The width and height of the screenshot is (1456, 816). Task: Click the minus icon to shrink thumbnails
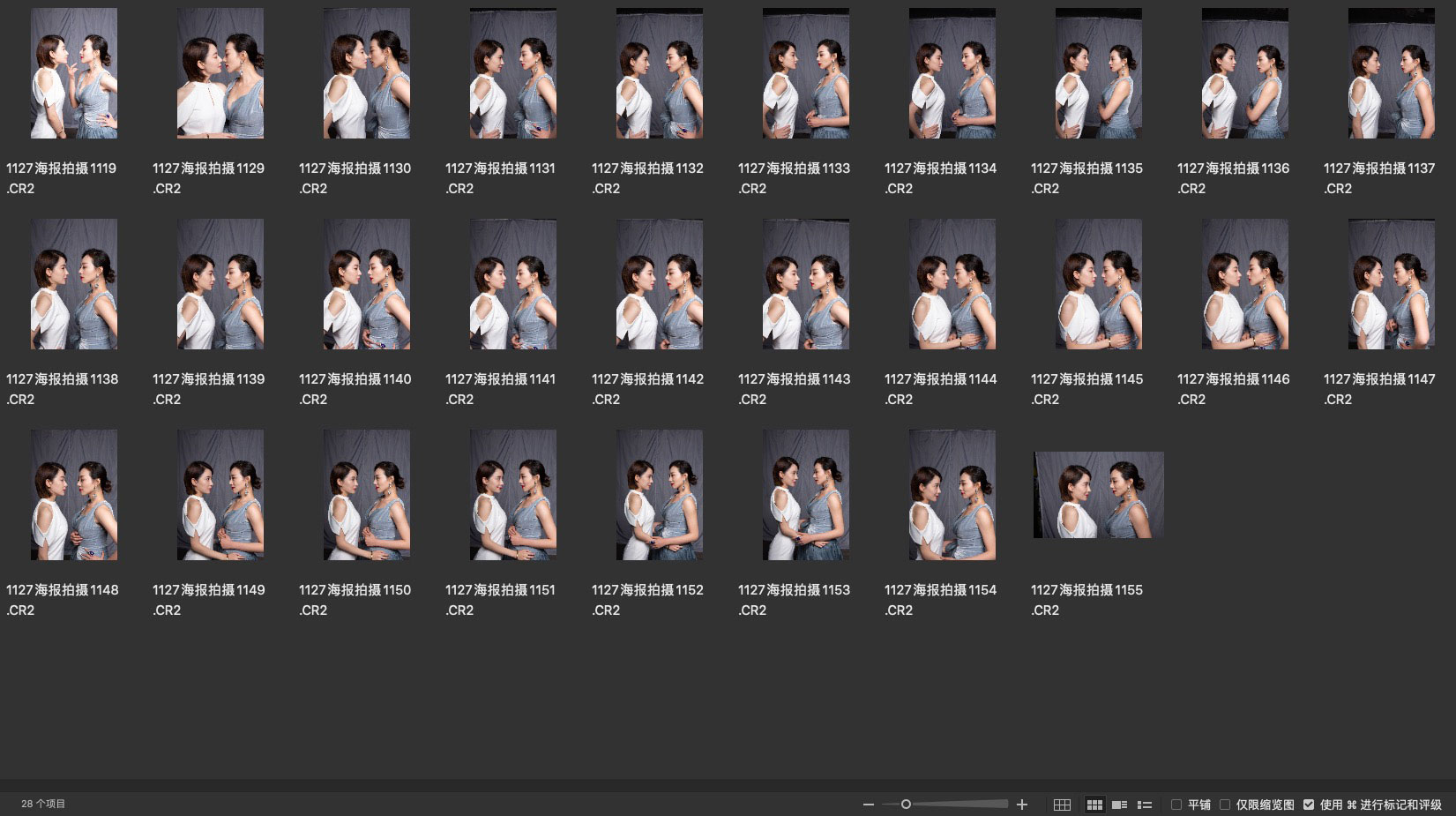click(868, 805)
